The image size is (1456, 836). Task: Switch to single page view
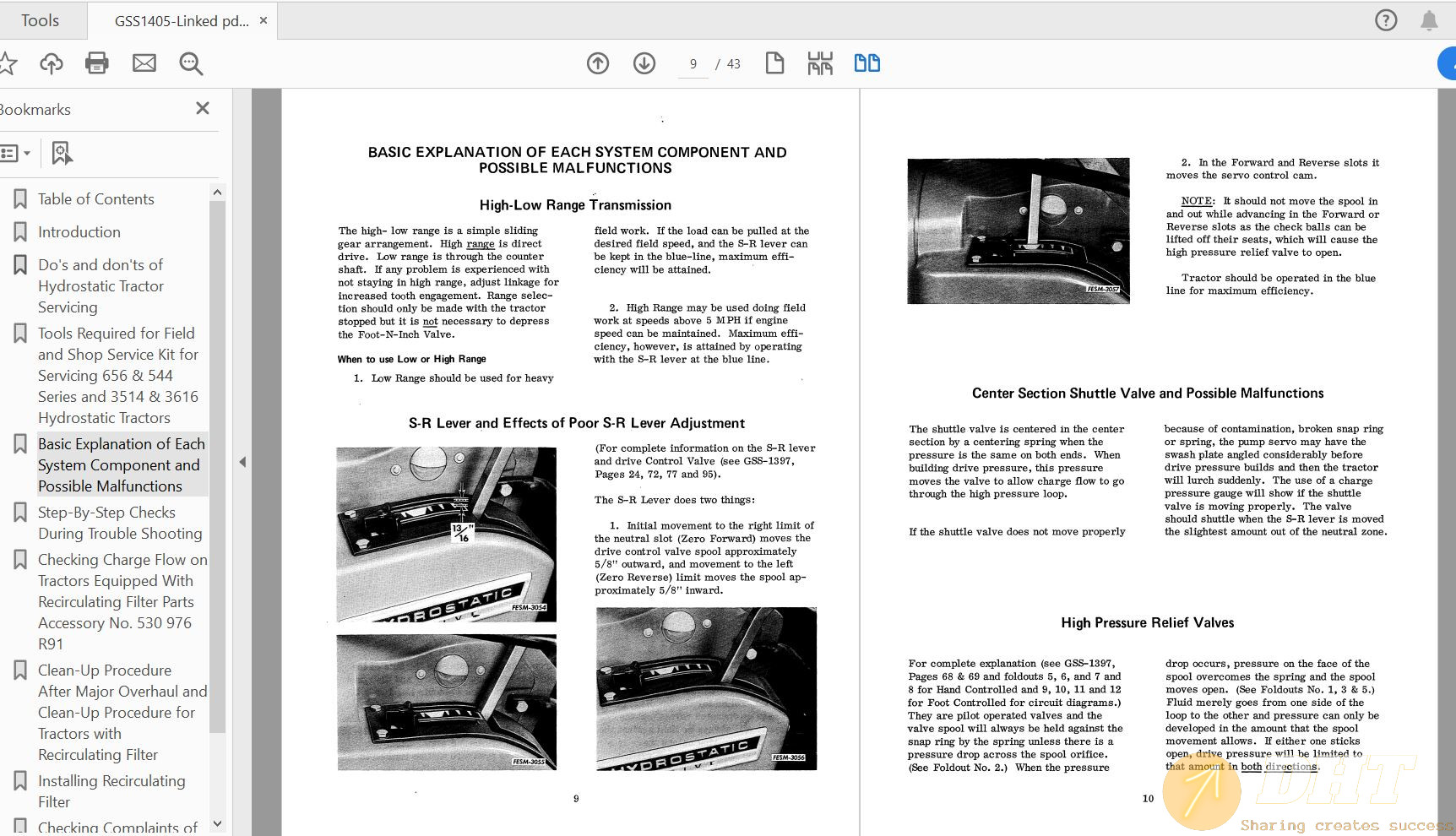point(775,62)
